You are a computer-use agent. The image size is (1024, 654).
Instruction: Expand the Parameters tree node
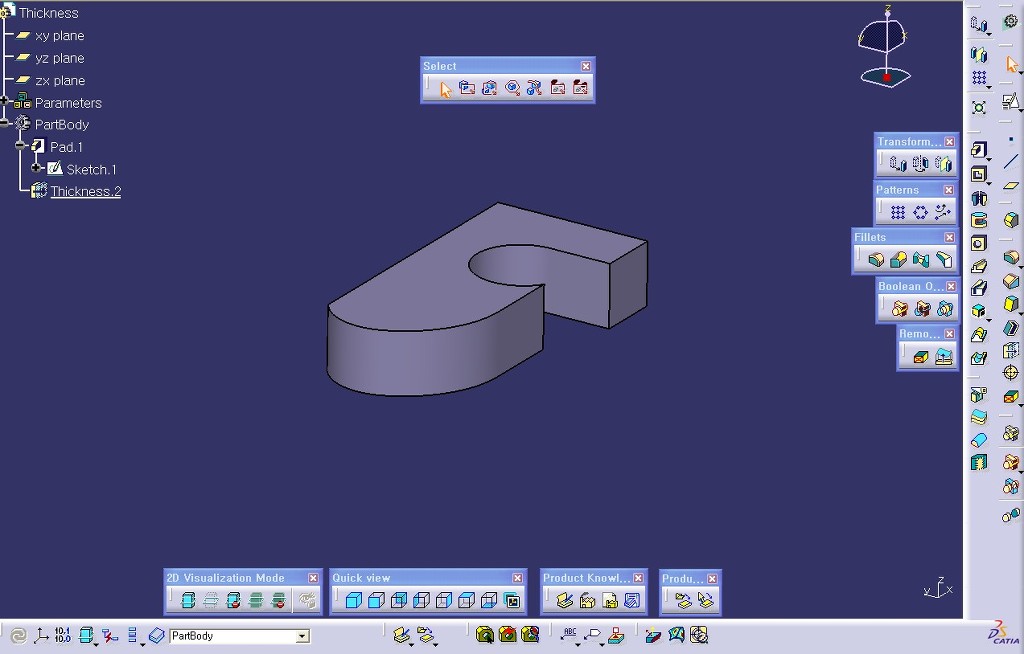coord(6,102)
